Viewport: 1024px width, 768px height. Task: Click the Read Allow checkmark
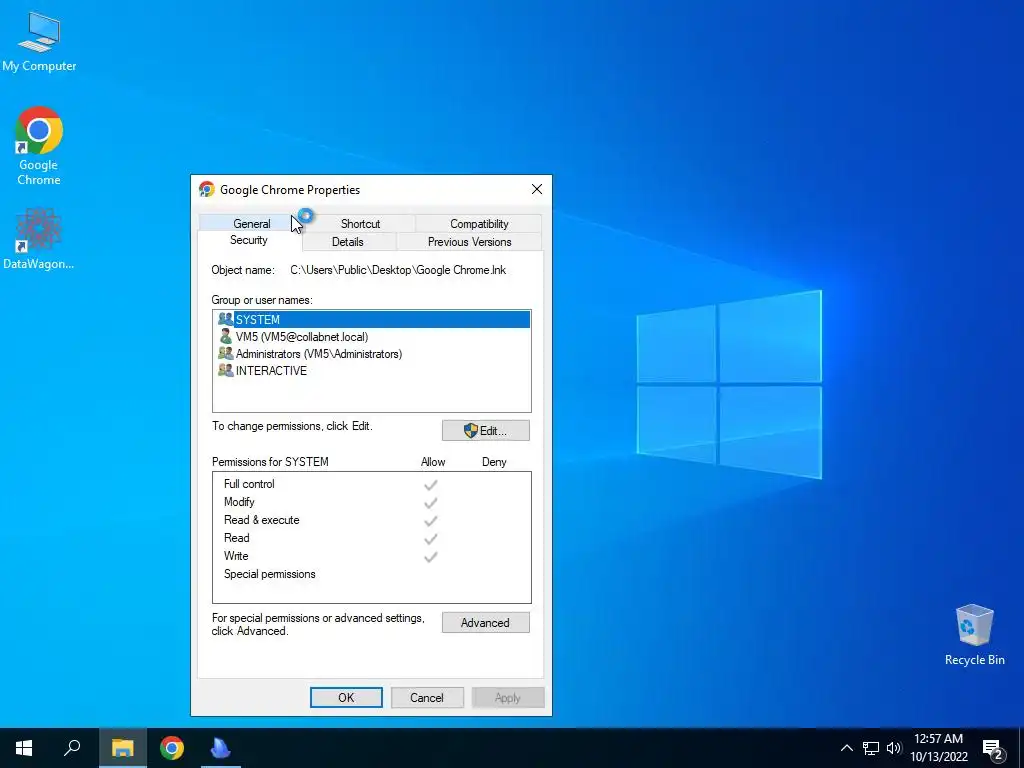point(430,539)
